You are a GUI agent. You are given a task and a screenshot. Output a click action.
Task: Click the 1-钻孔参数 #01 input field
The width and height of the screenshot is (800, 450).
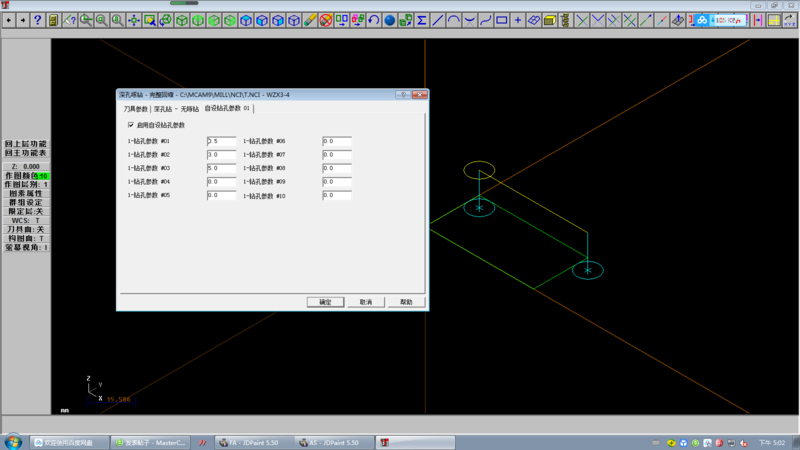coord(221,142)
